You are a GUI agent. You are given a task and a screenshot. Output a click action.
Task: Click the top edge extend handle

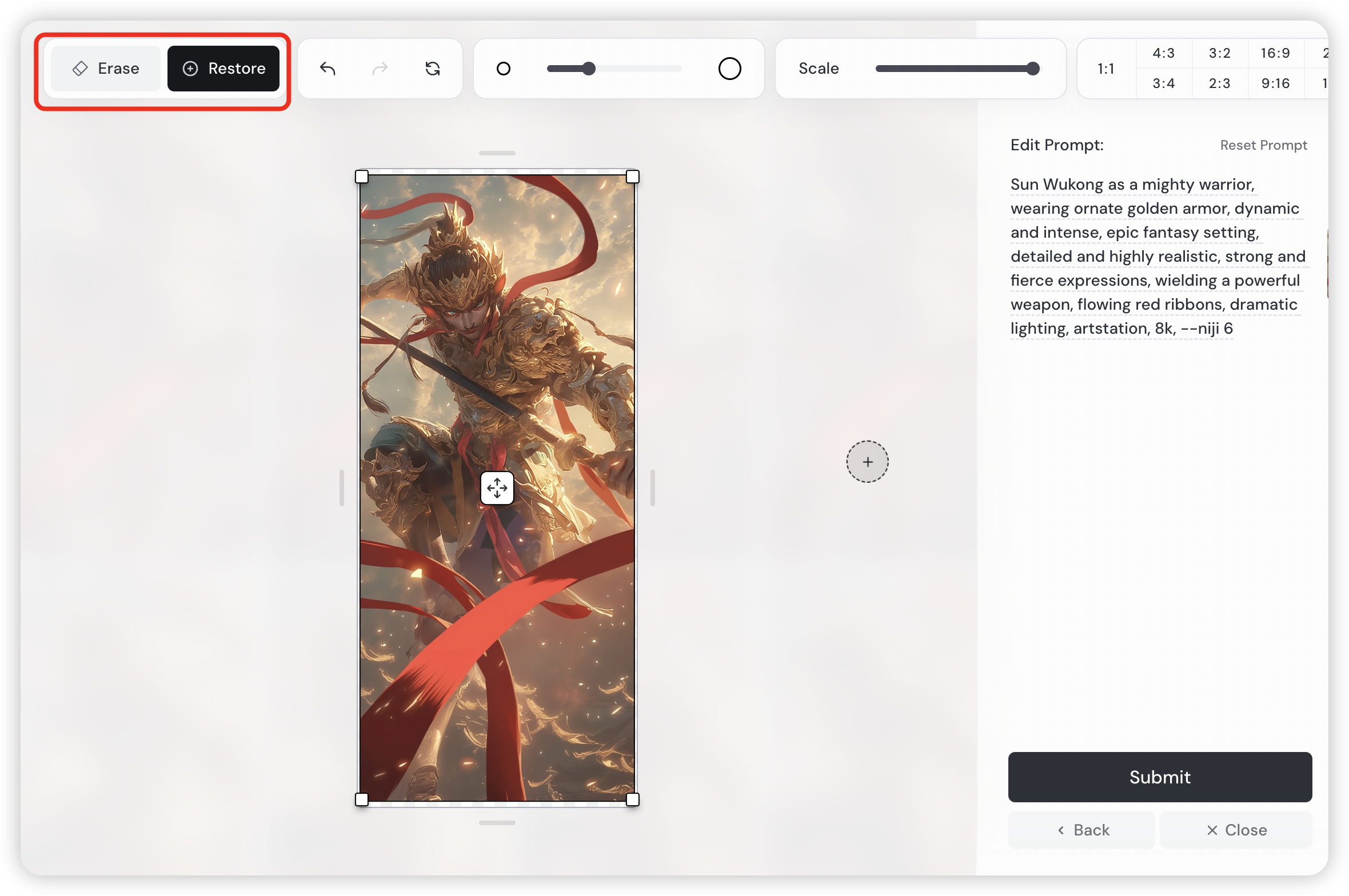(497, 153)
